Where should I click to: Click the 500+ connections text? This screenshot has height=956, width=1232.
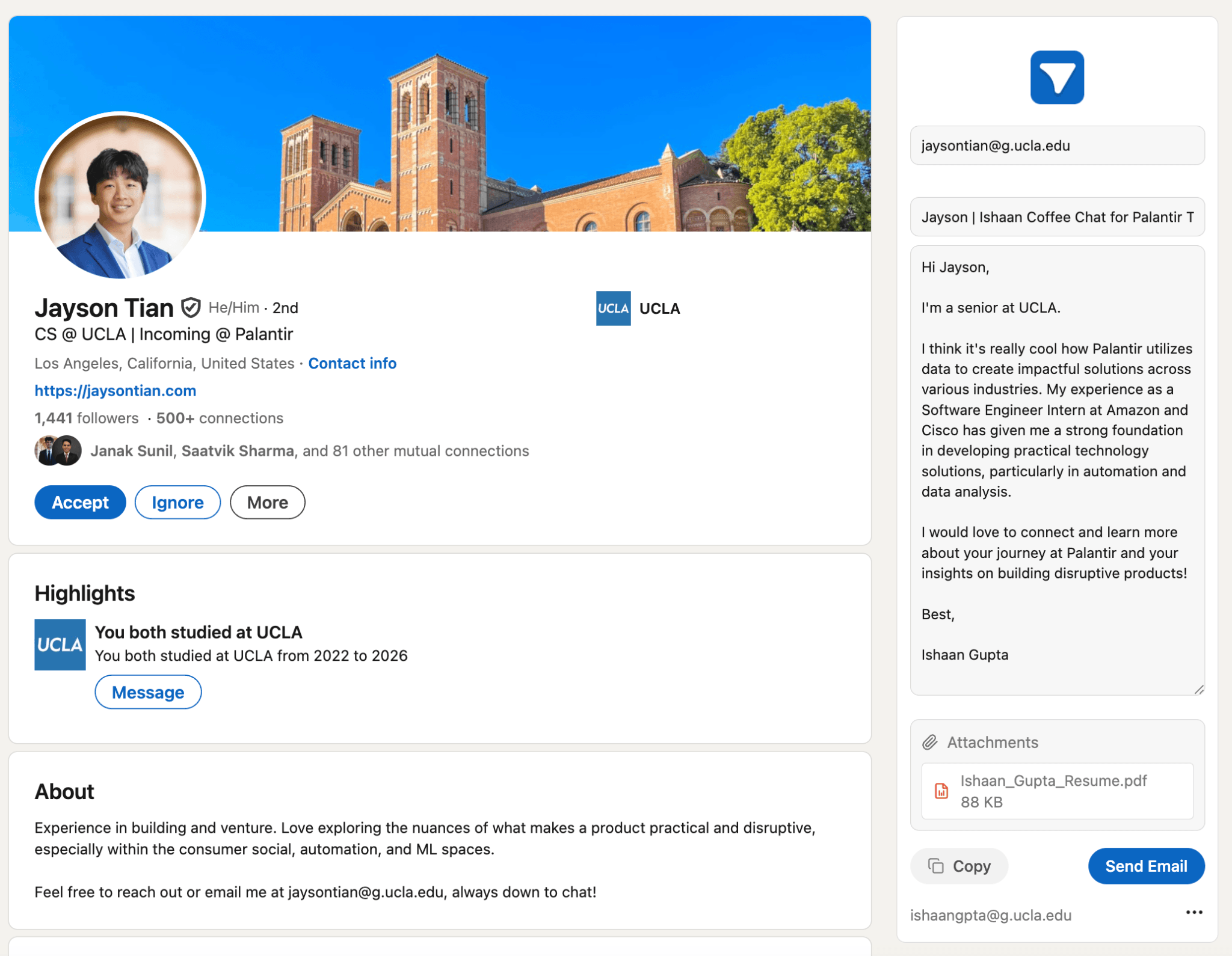click(220, 418)
